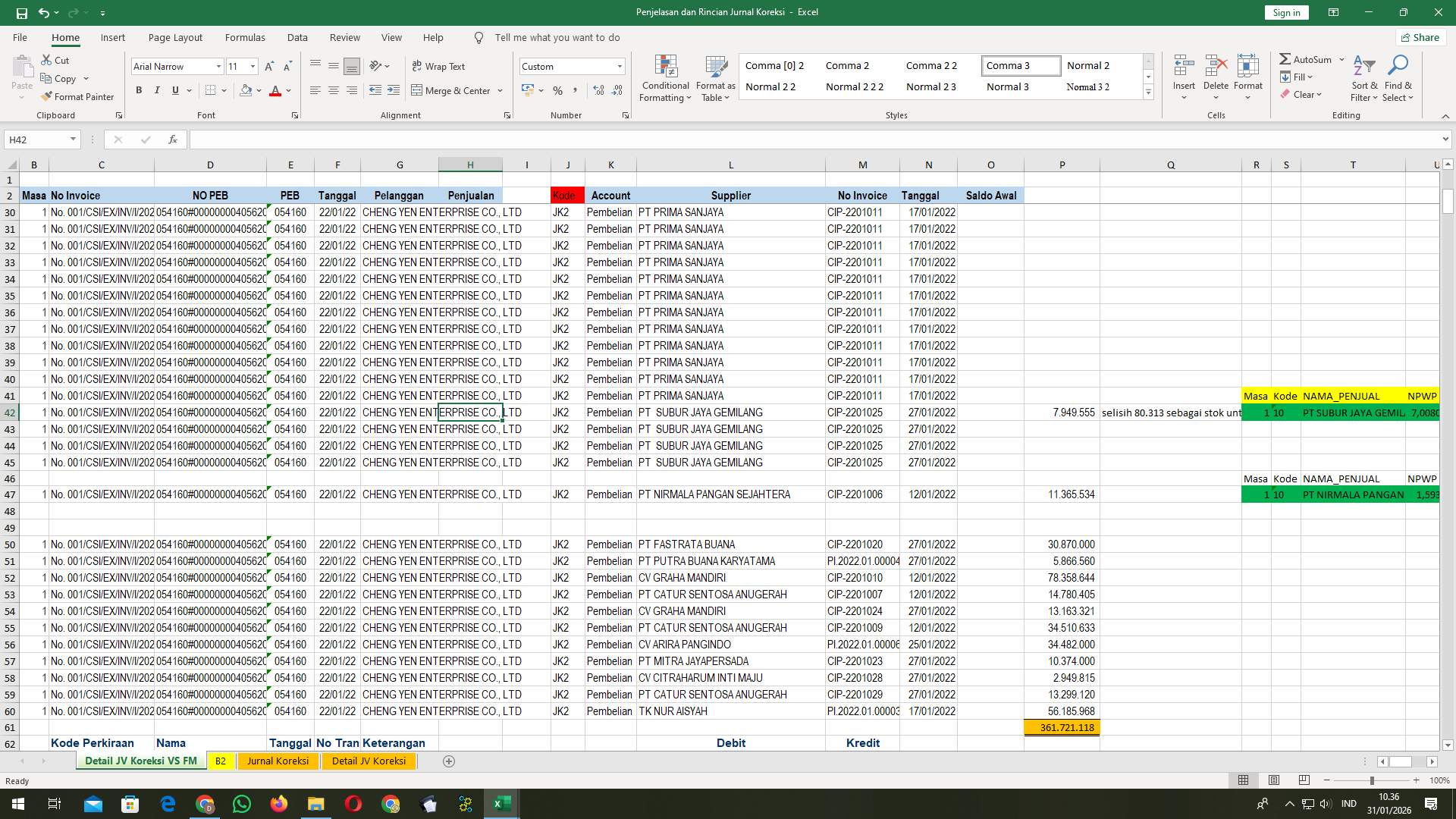Click Share in the top right

click(x=1420, y=37)
